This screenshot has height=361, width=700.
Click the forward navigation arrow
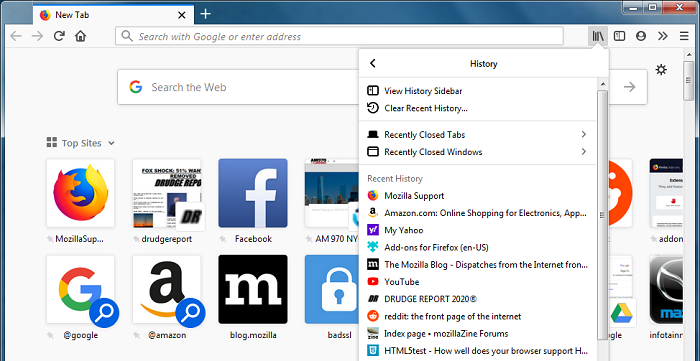click(37, 36)
